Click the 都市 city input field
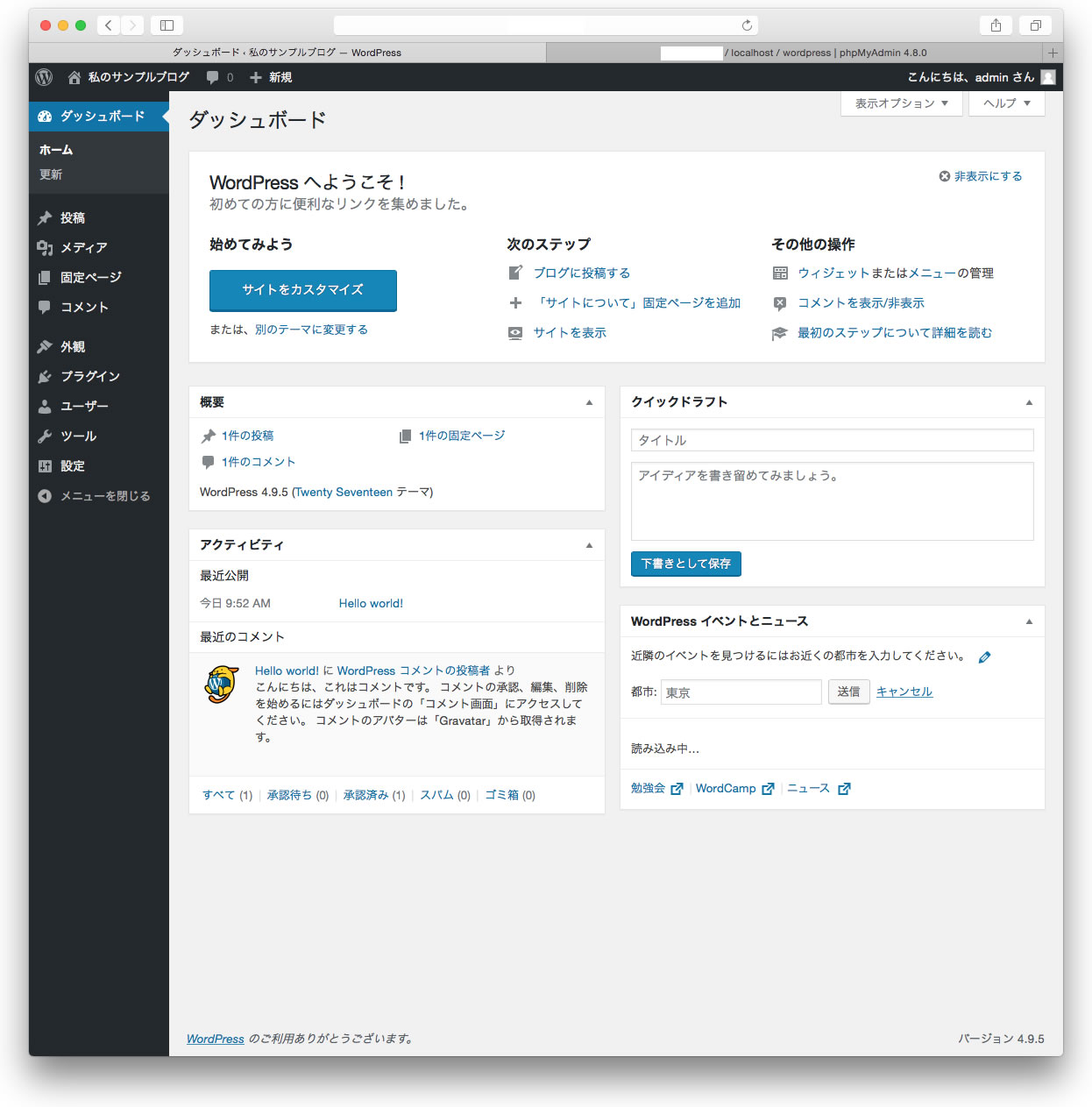Screen dimensions: 1092x1107 tap(741, 692)
